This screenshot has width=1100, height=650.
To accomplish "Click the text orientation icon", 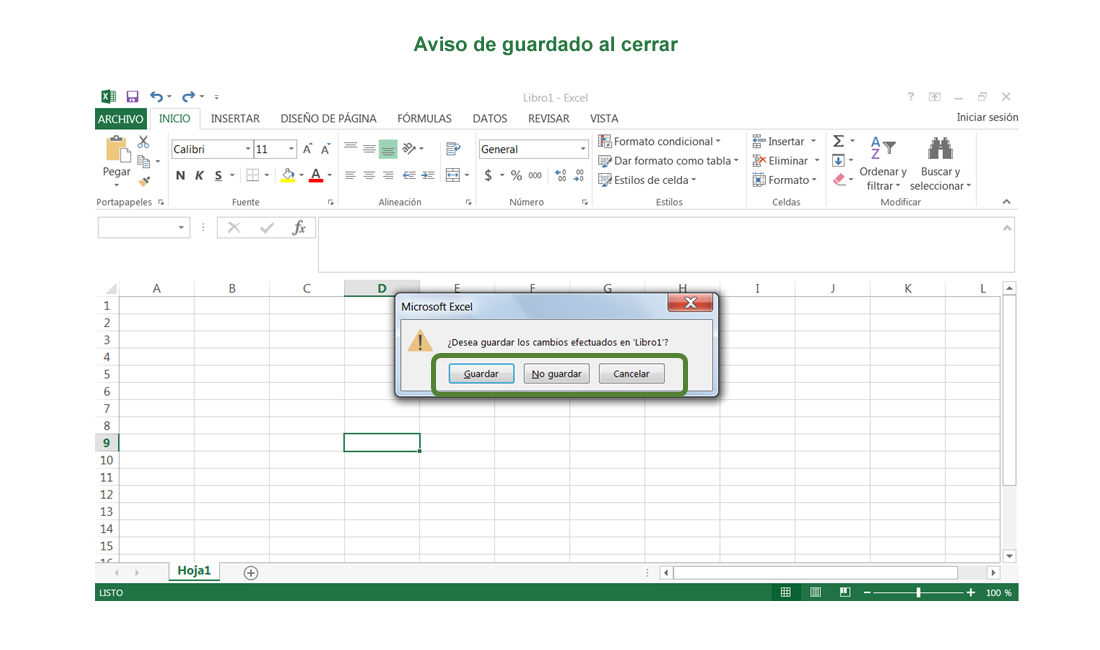I will point(410,149).
